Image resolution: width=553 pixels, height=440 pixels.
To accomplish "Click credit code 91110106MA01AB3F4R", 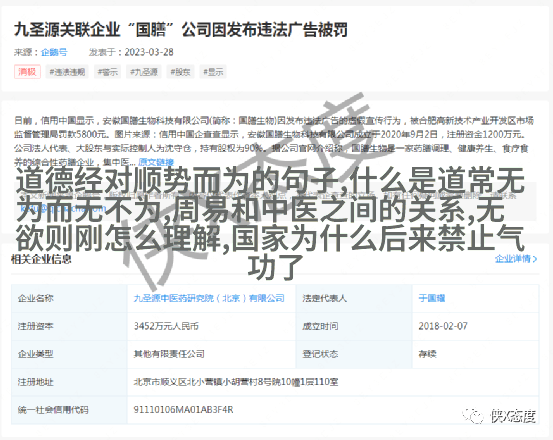I will pos(183,410).
